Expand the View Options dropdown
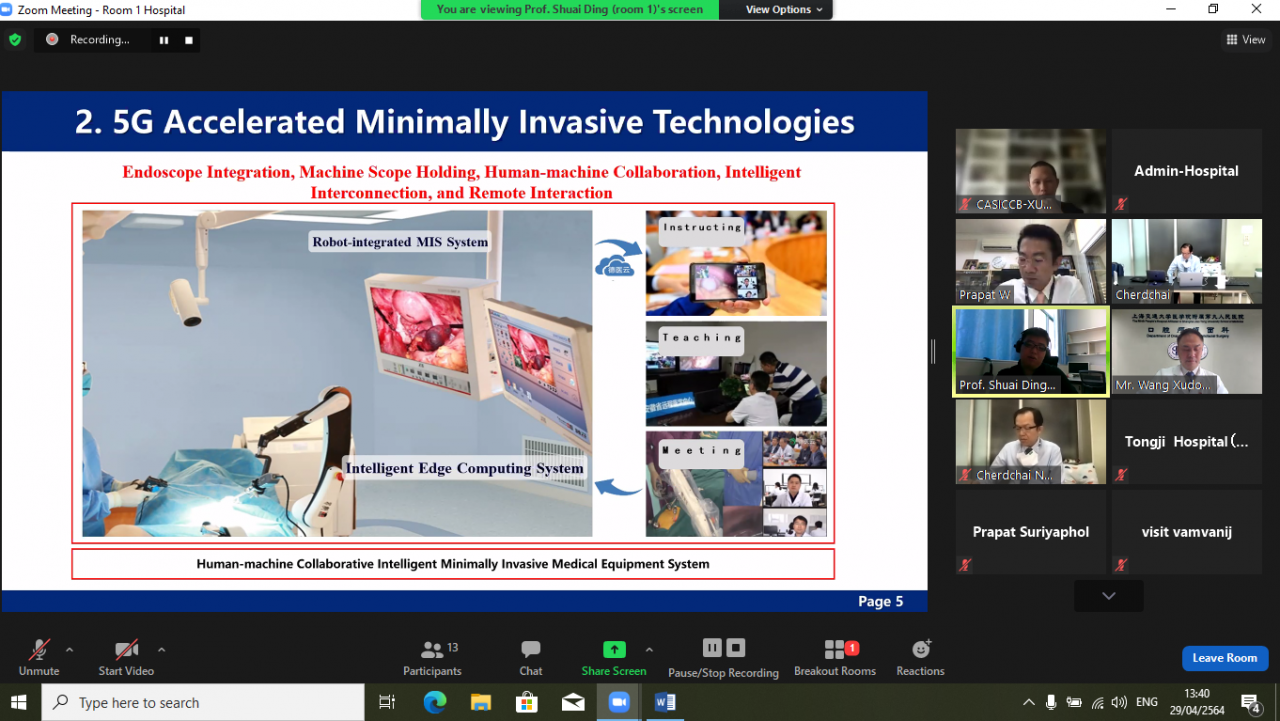Viewport: 1280px width, 721px height. [x=784, y=10]
